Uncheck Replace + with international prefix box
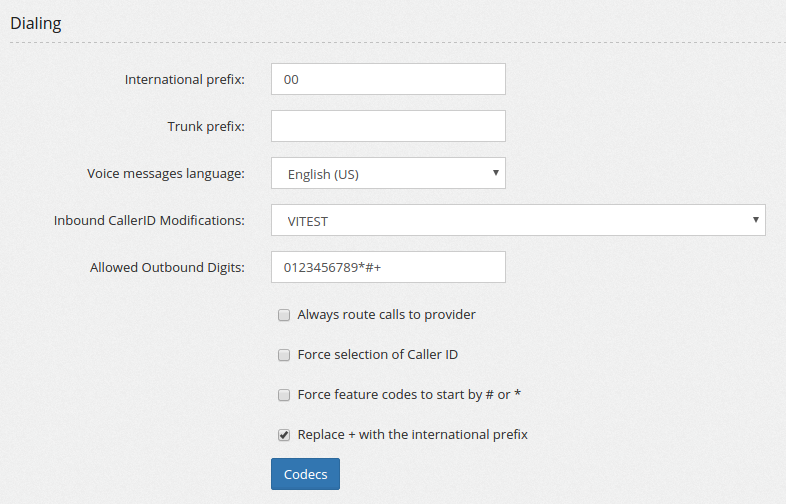The width and height of the screenshot is (786, 504). [x=284, y=435]
